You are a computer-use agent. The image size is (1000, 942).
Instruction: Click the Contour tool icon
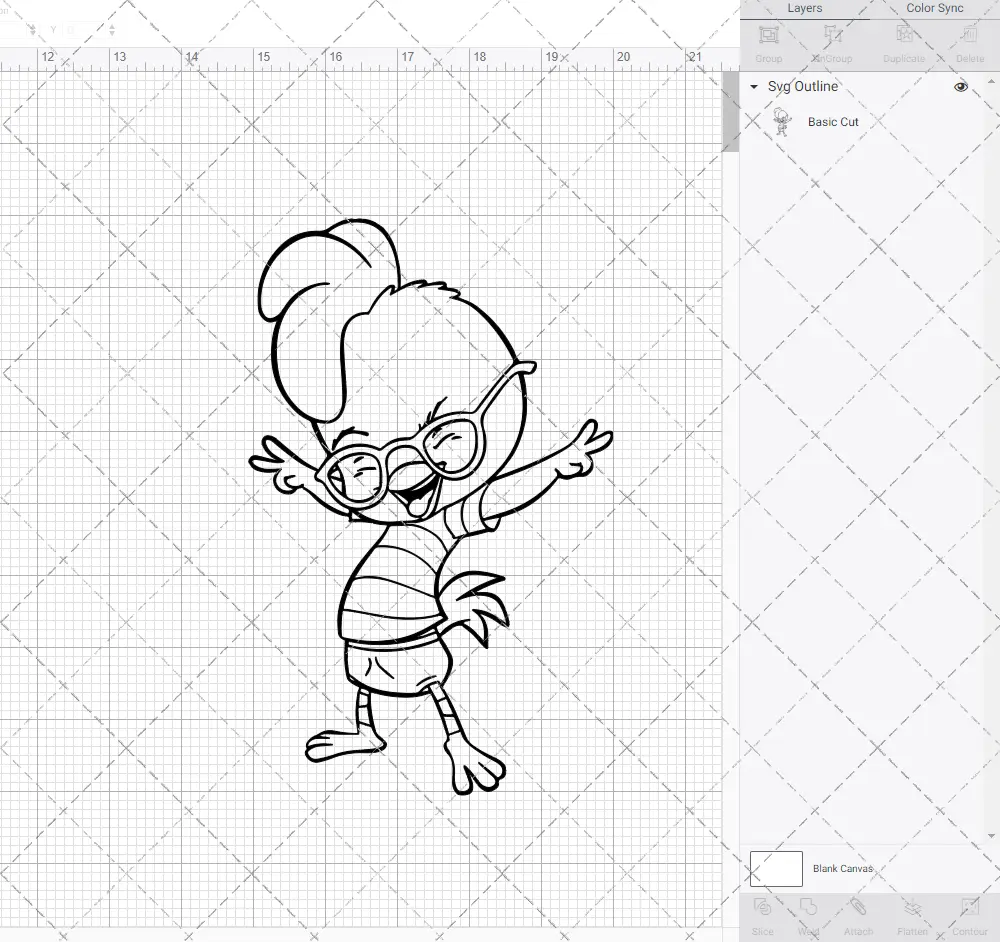pos(969,908)
